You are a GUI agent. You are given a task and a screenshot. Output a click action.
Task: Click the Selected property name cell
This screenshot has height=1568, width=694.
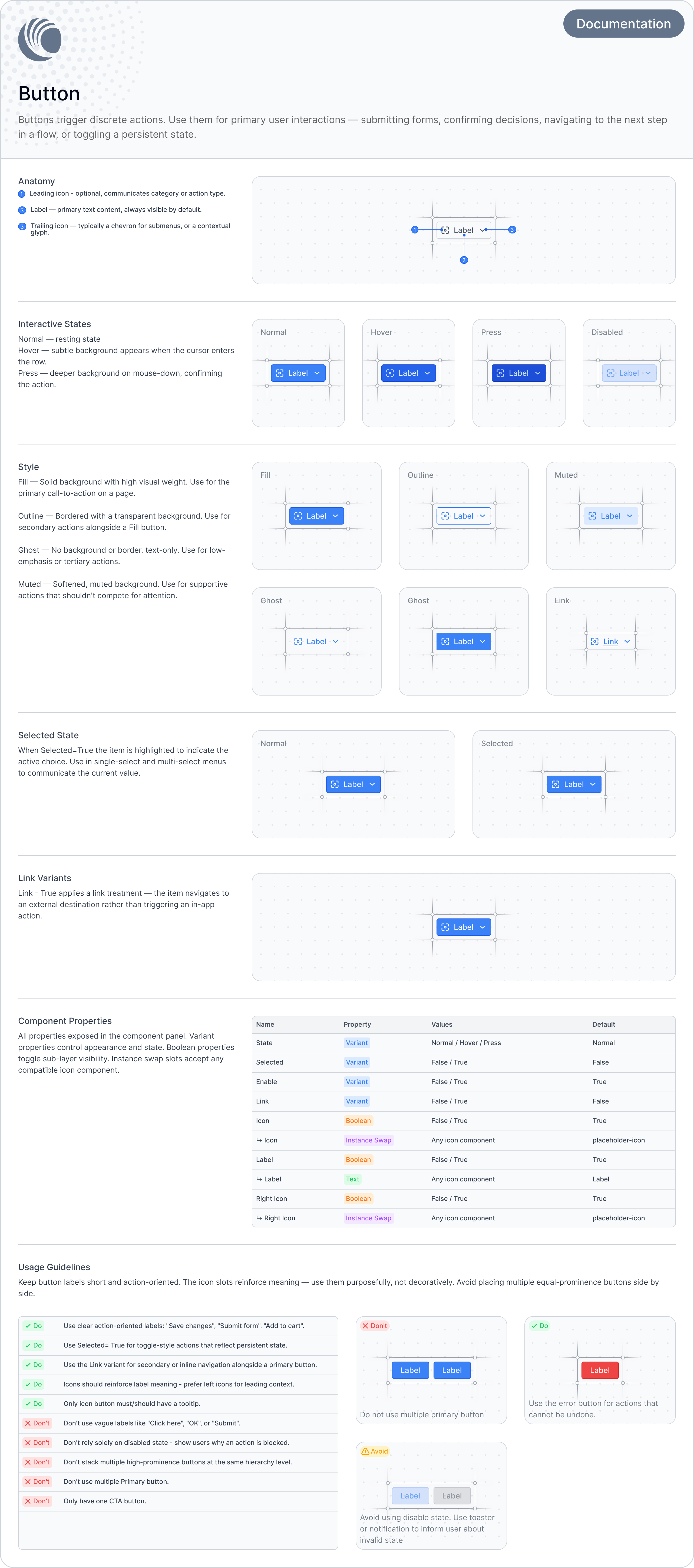[270, 1062]
